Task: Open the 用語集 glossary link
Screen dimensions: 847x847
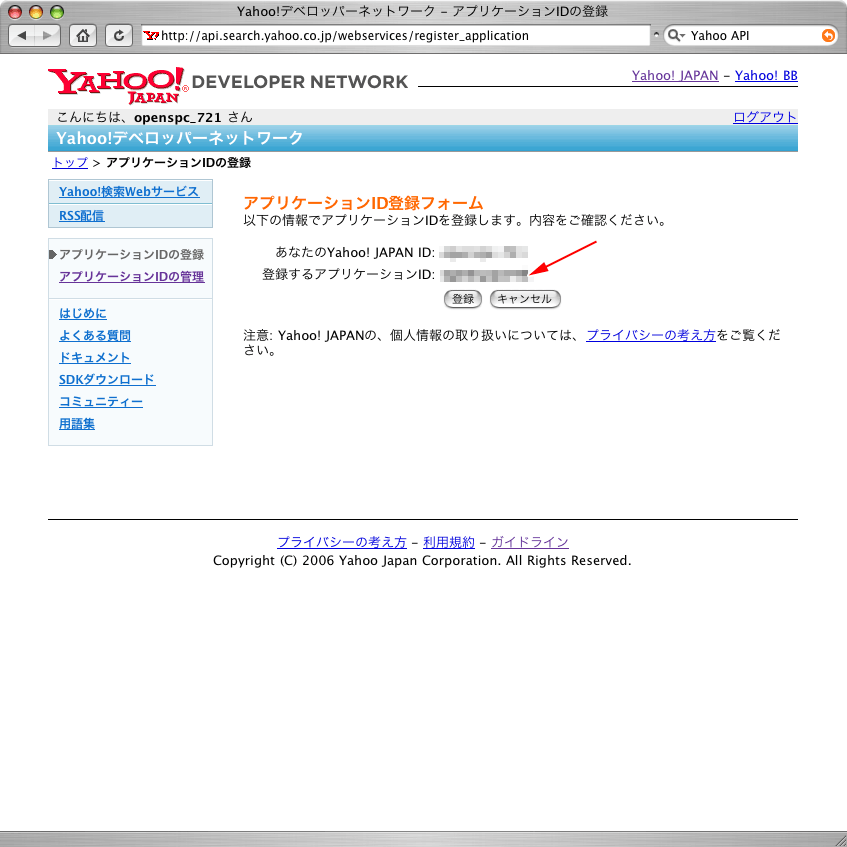Action: [x=77, y=424]
